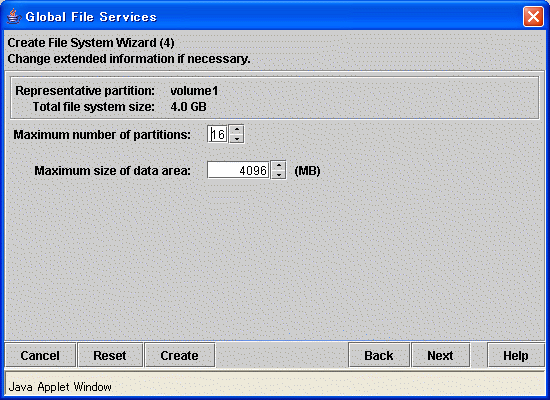
Task: Click the Create File System Wizard (4) heading
Action: point(91,43)
